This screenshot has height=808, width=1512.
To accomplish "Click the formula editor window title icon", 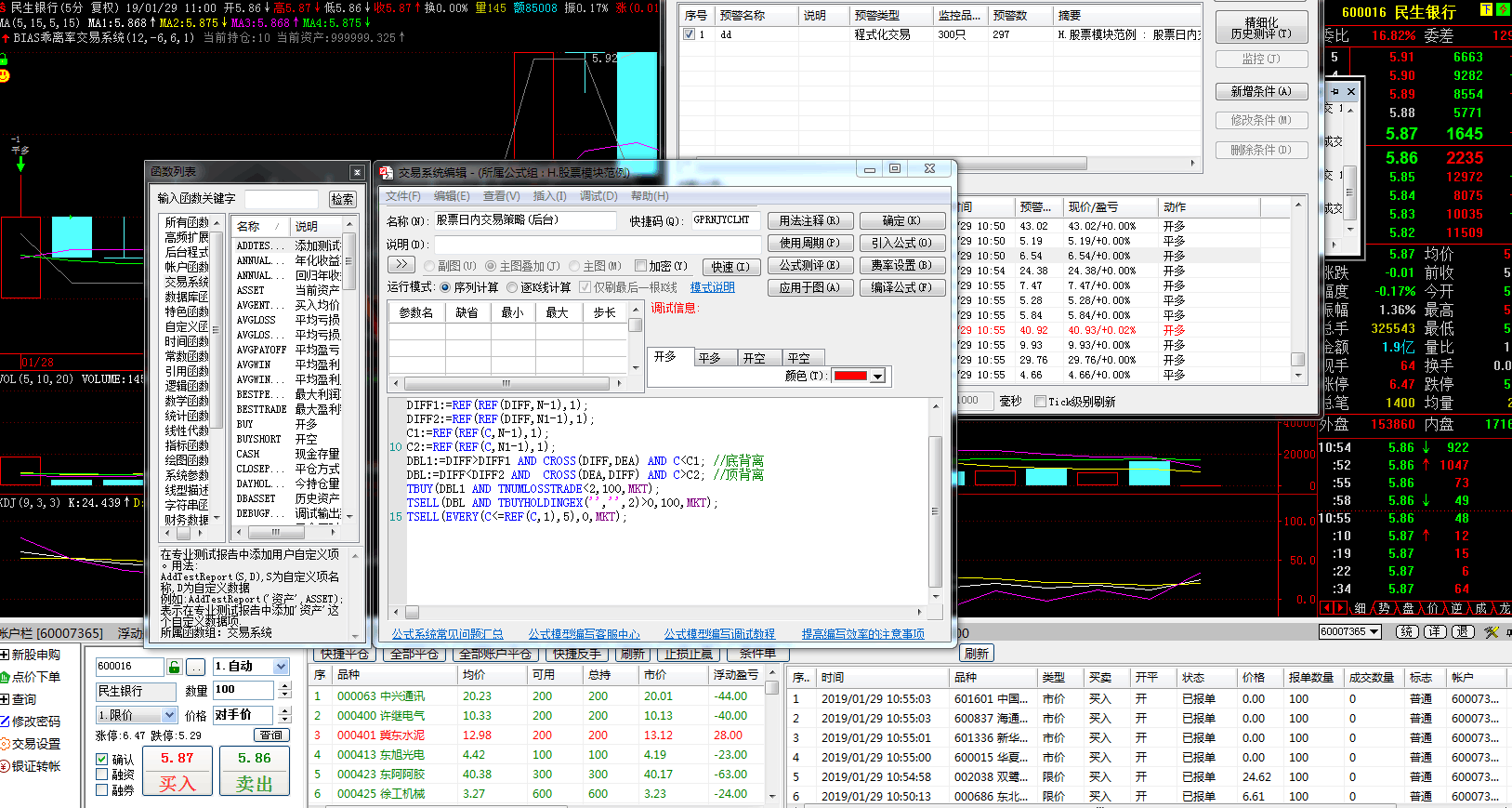I will (387, 172).
